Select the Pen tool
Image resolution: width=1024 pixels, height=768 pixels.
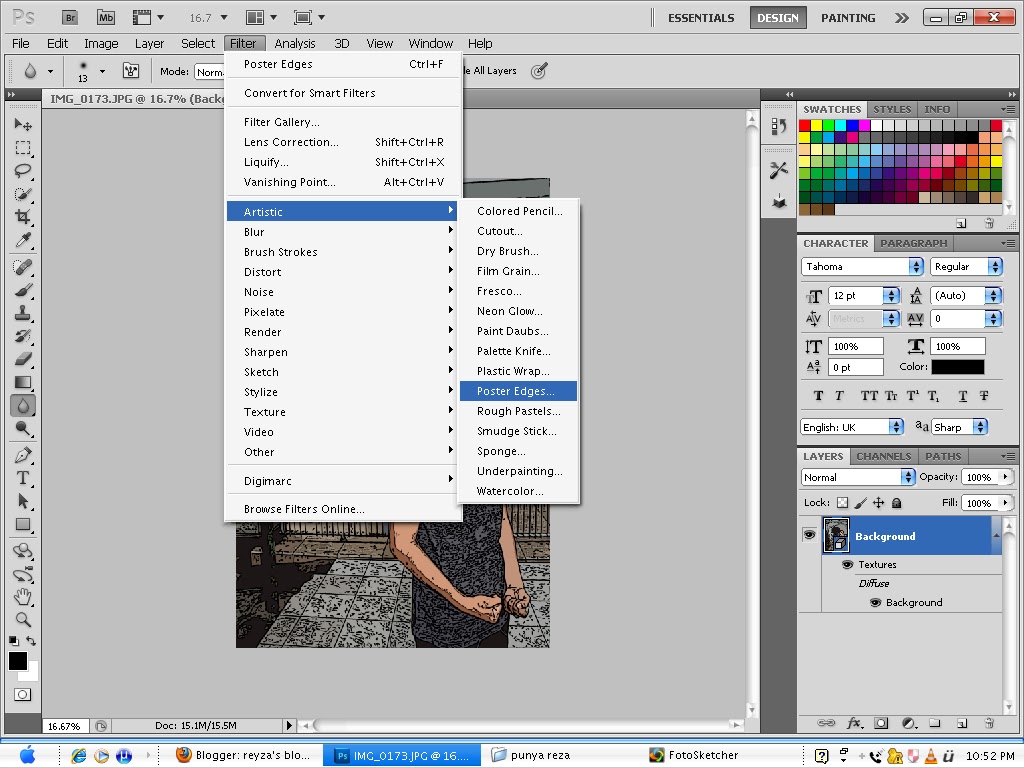[x=23, y=455]
